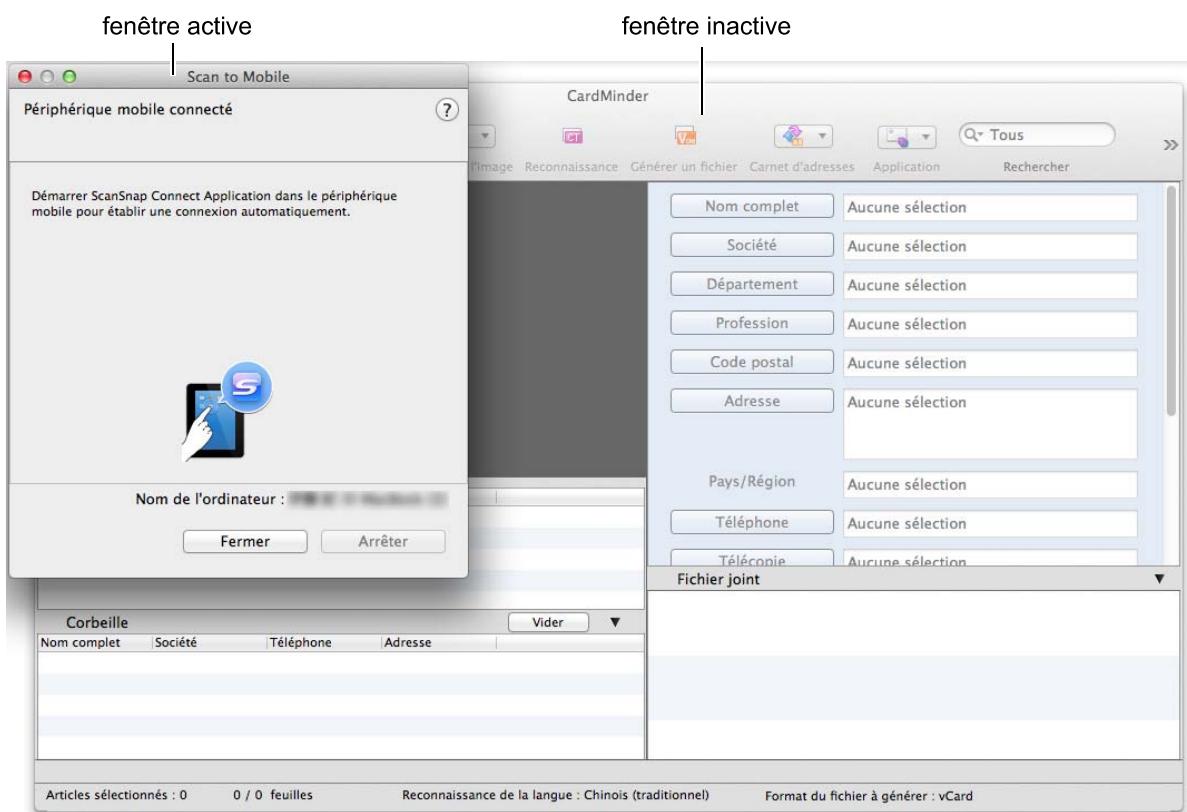The width and height of the screenshot is (1187, 812).
Task: Click the green zoom button of Scan to Mobile
Action: [69, 75]
